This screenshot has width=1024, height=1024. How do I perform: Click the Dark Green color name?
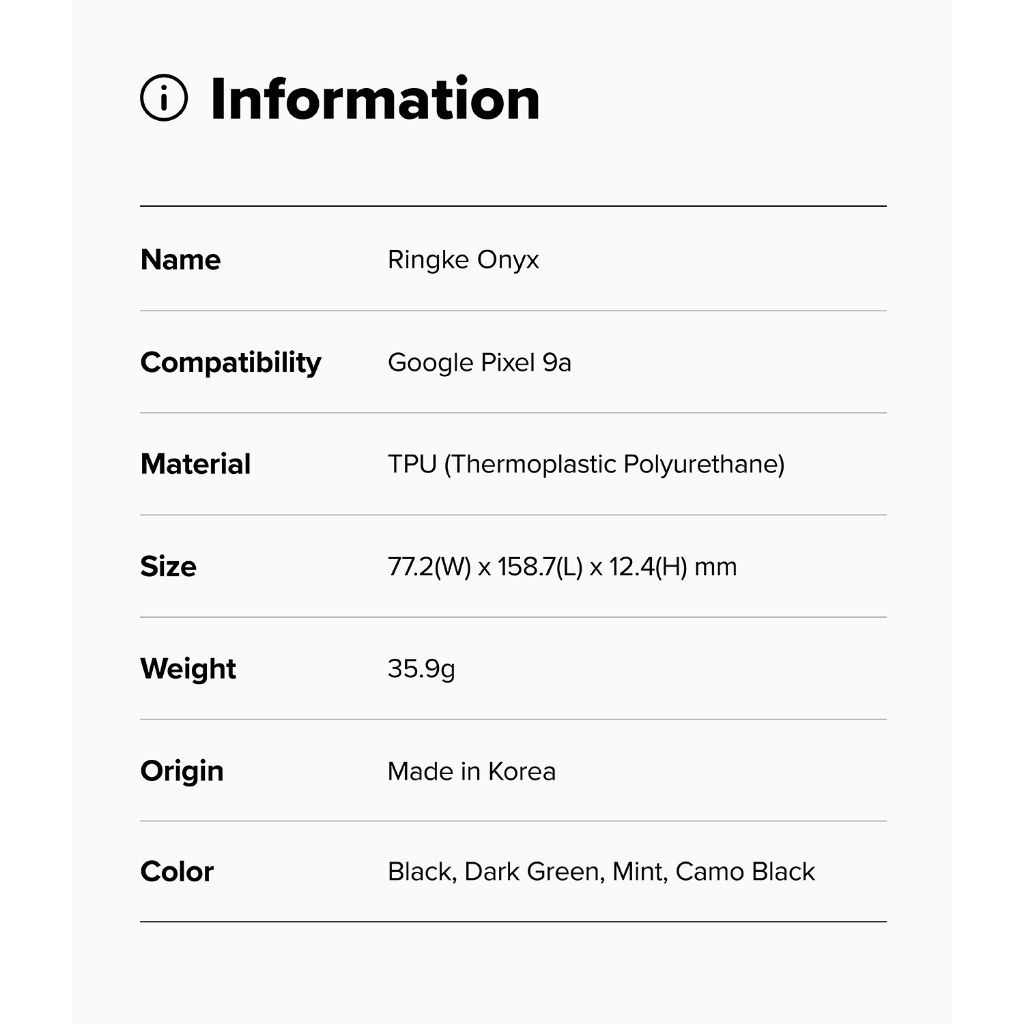tap(531, 871)
